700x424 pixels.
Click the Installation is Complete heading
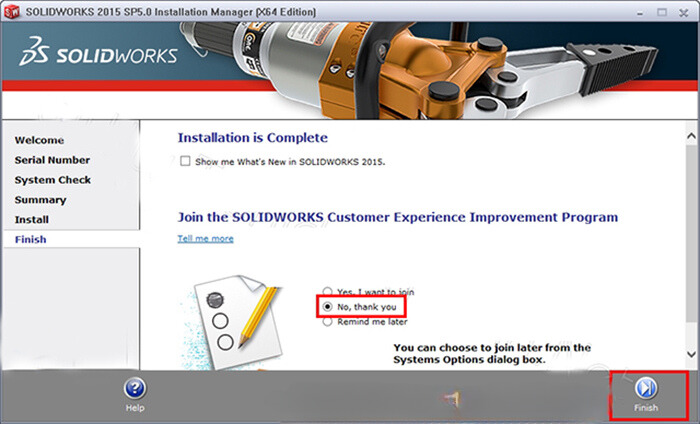[253, 137]
